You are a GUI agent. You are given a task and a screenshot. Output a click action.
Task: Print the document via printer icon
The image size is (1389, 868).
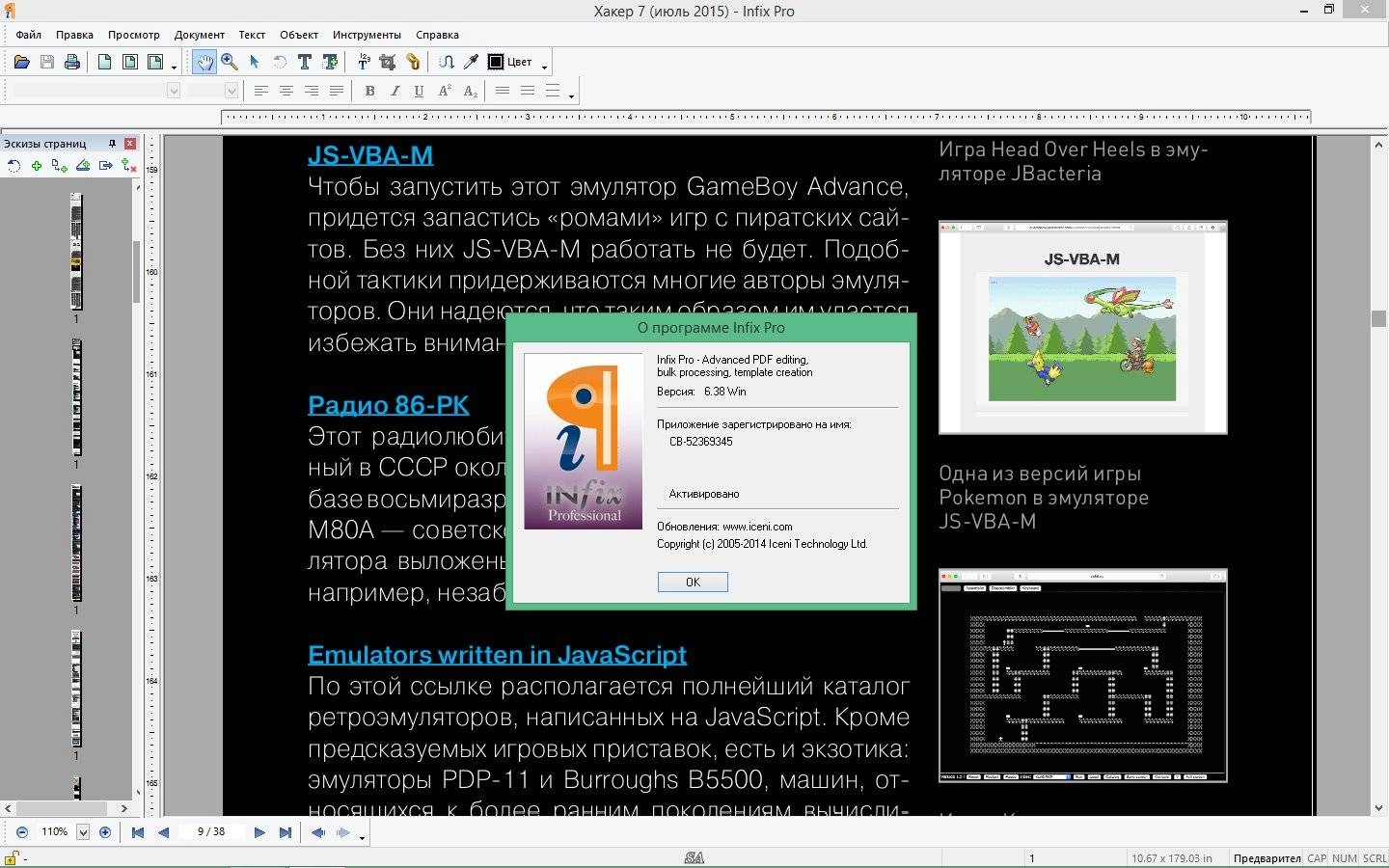(x=71, y=62)
